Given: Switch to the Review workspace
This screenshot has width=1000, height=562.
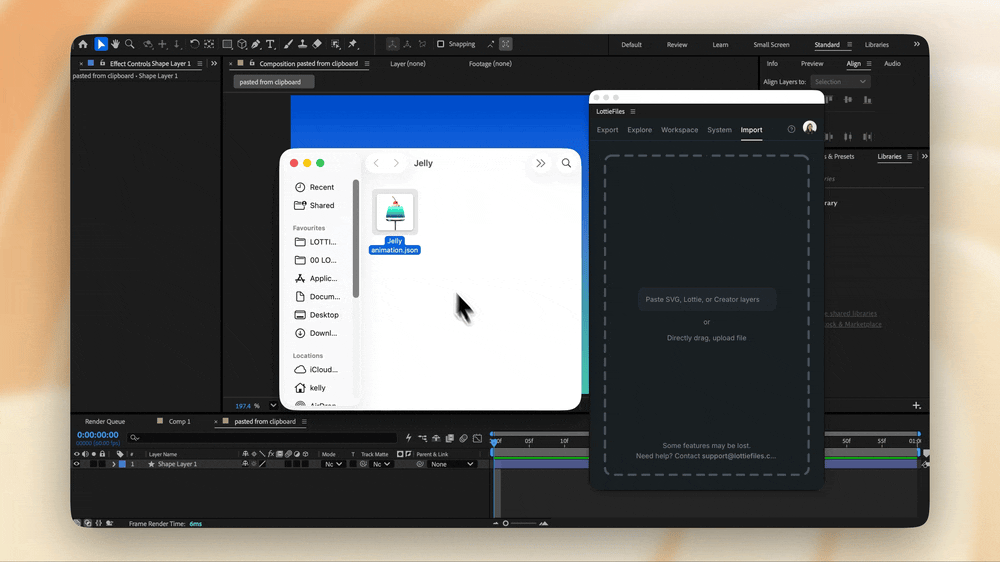Looking at the screenshot, I should coord(677,45).
